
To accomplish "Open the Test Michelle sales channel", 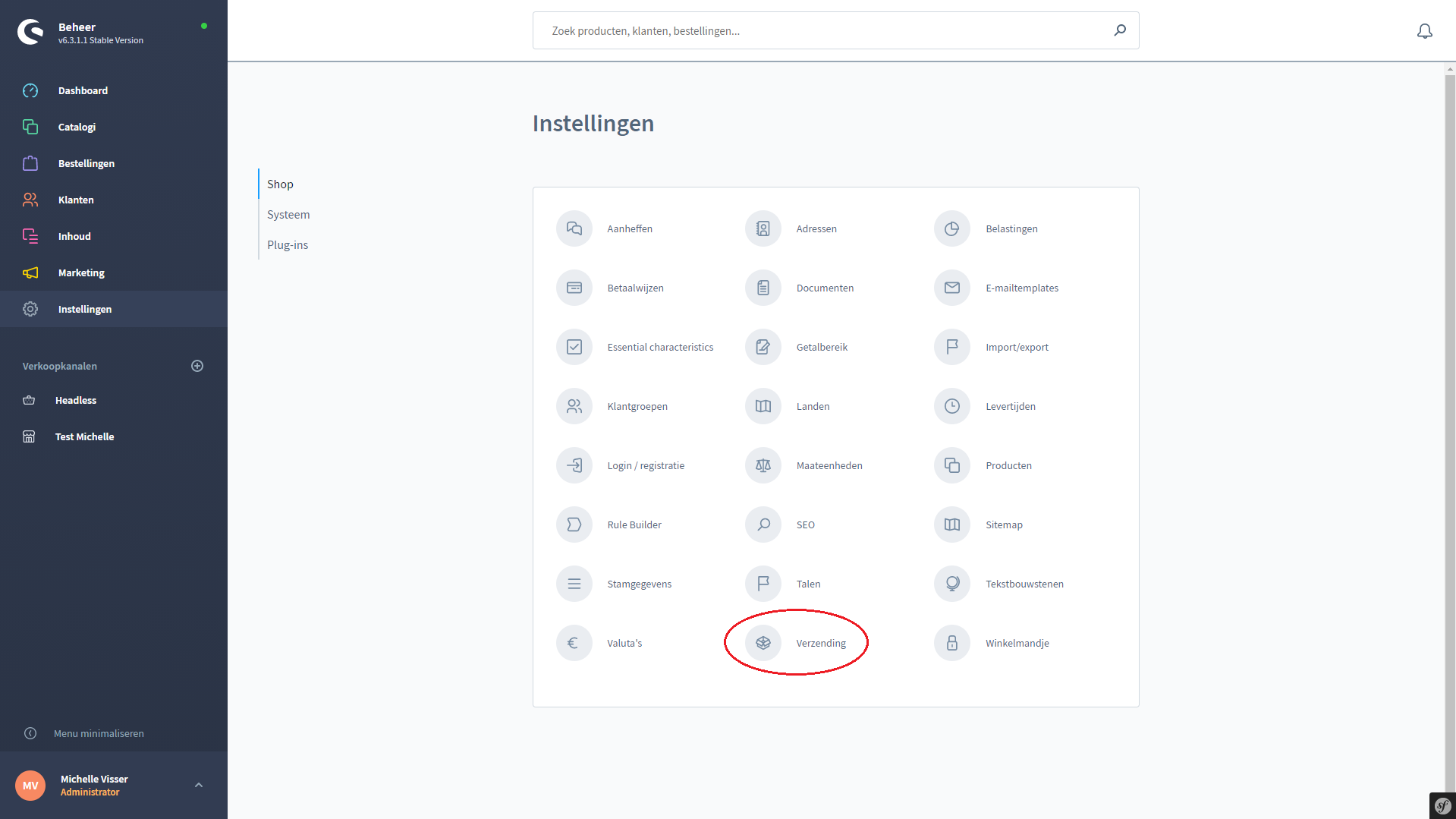I will 84,436.
